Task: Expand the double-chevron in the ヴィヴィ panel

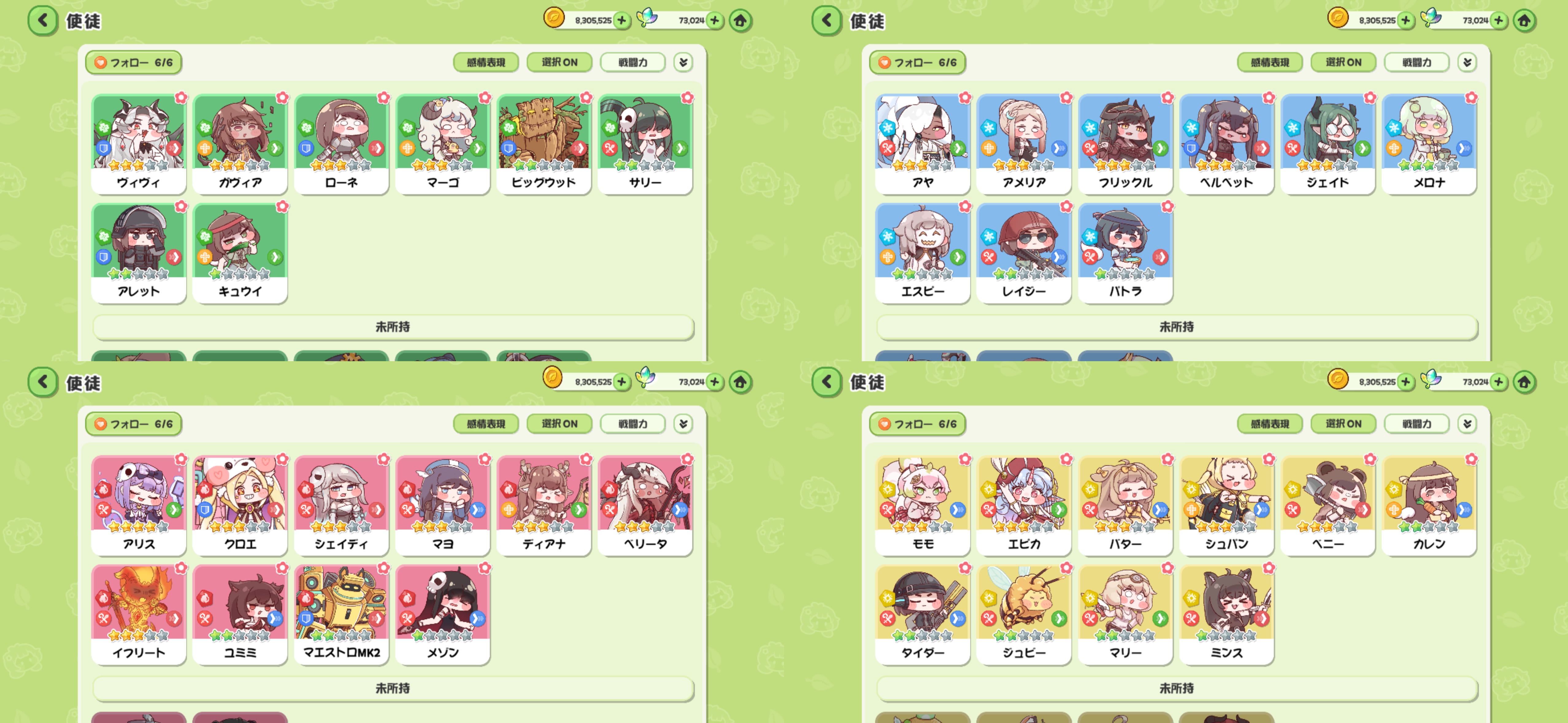Action: [x=683, y=62]
